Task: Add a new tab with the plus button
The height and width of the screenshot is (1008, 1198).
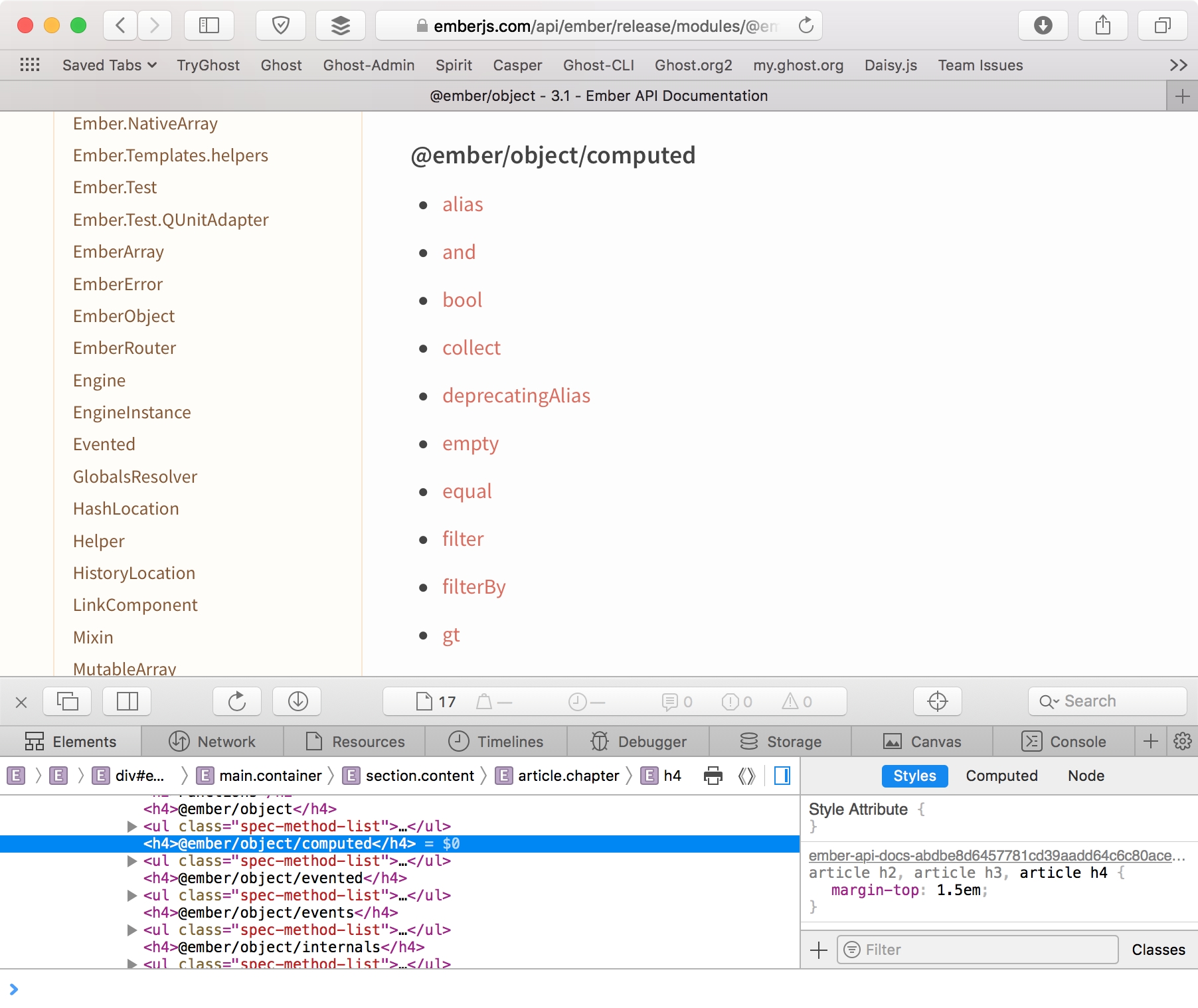Action: coord(1182,96)
